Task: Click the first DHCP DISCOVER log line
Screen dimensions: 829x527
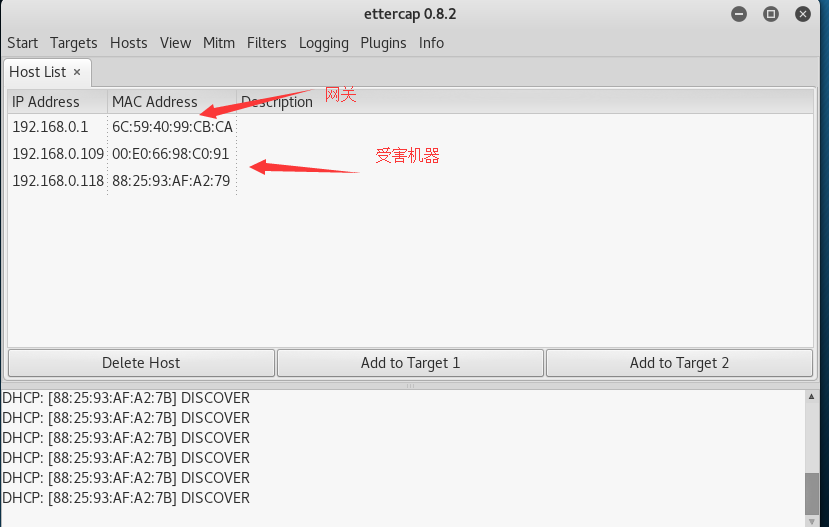Action: pyautogui.click(x=126, y=398)
